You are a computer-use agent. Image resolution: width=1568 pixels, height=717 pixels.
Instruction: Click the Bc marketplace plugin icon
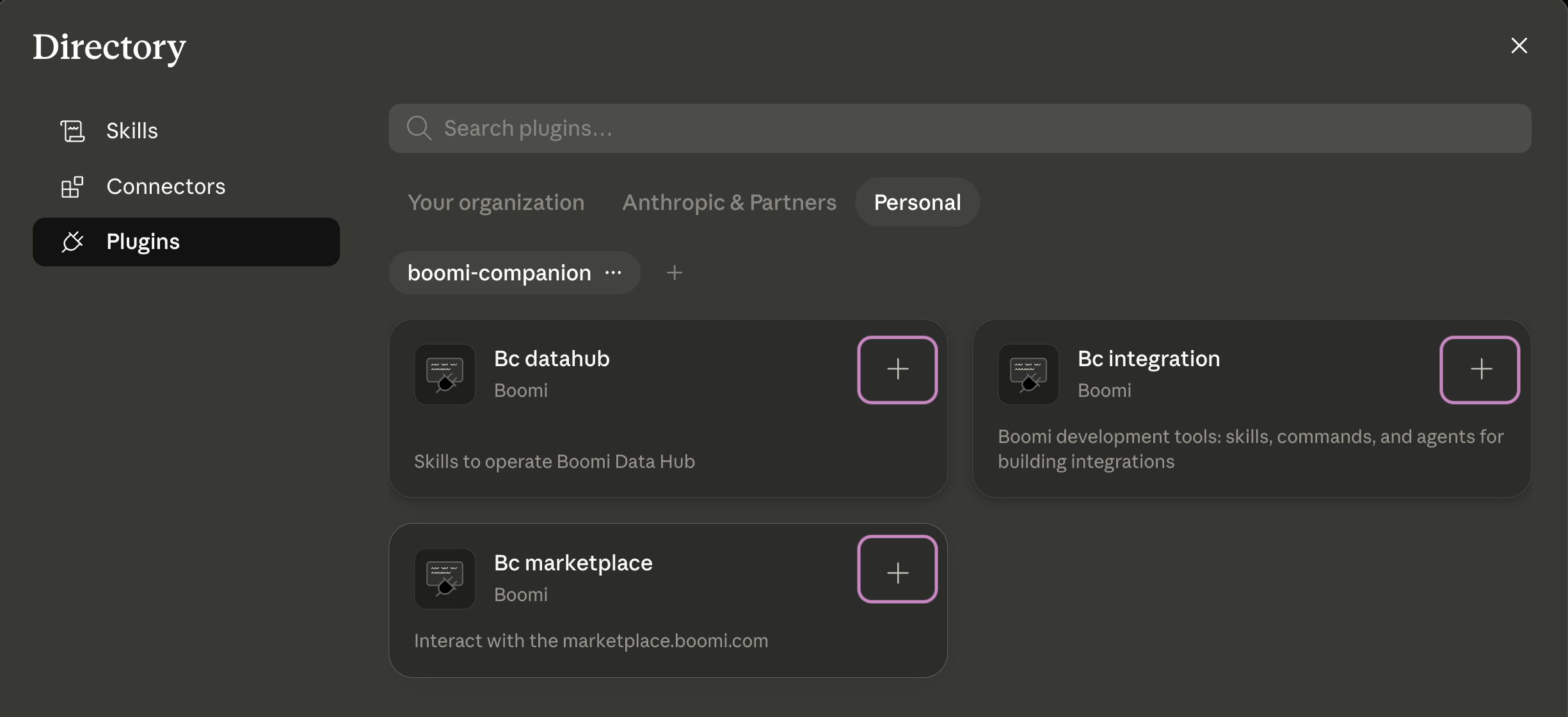(445, 579)
